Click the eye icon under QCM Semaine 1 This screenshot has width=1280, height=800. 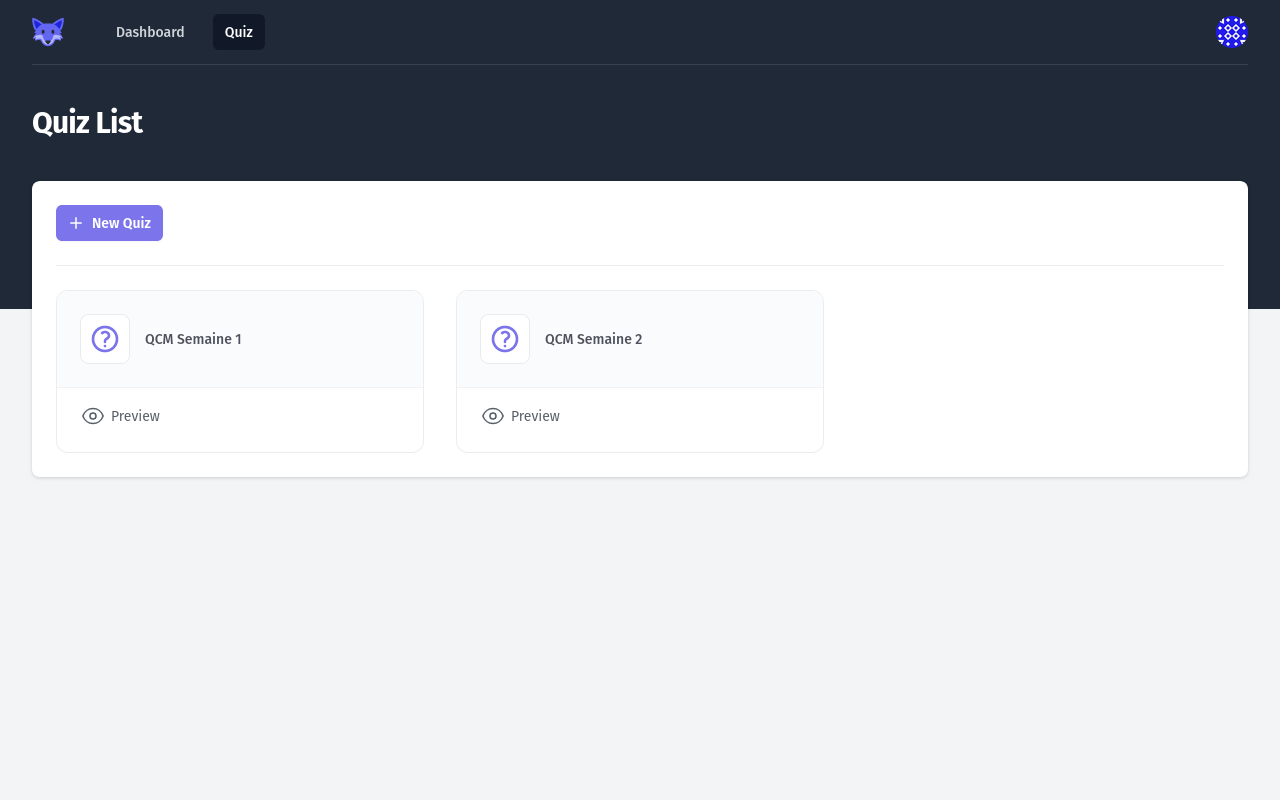coord(93,416)
